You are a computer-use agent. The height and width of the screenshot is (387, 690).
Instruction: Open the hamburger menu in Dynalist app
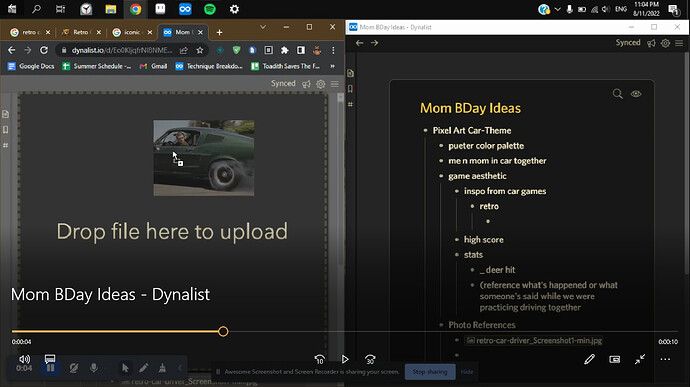pyautogui.click(x=679, y=43)
